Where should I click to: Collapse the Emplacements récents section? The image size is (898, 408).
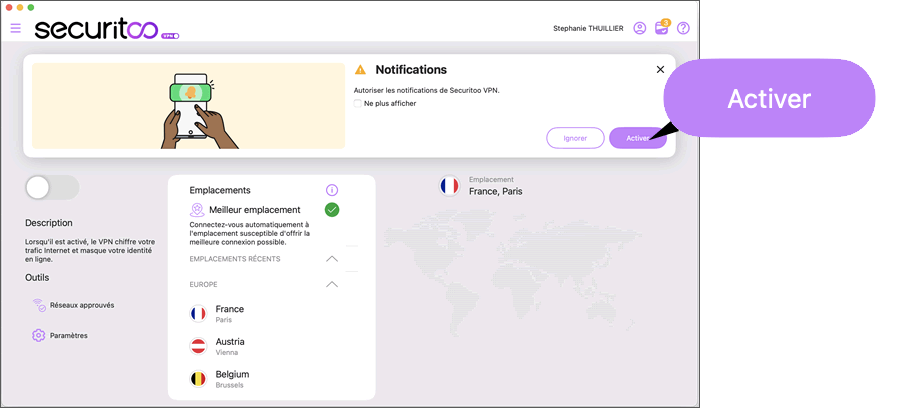click(332, 259)
